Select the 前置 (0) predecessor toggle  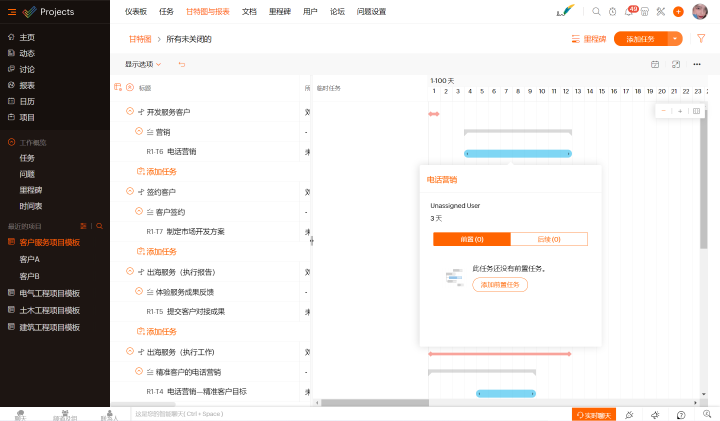[472, 239]
